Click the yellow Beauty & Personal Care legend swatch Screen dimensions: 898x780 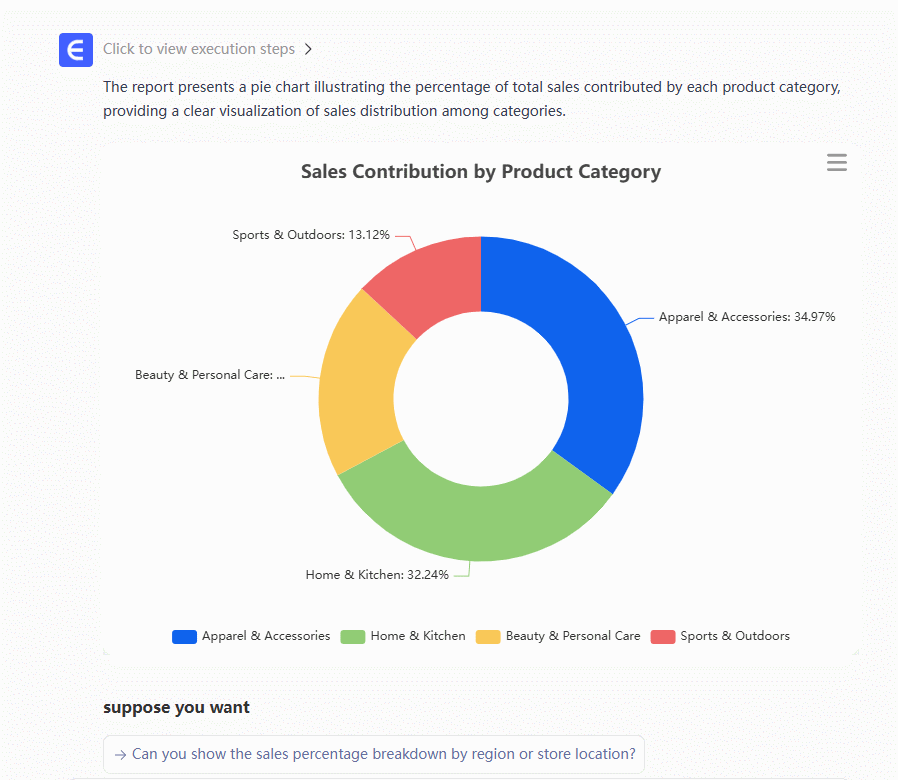(x=488, y=636)
